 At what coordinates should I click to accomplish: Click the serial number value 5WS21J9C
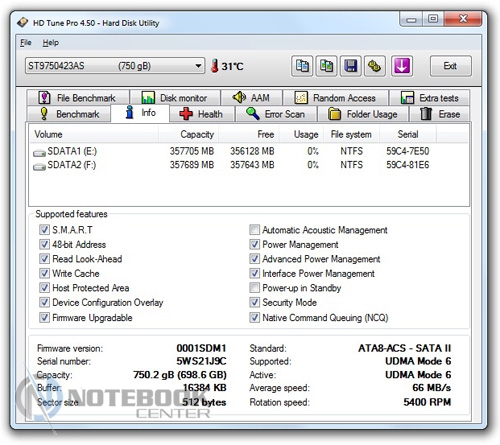[x=201, y=361]
